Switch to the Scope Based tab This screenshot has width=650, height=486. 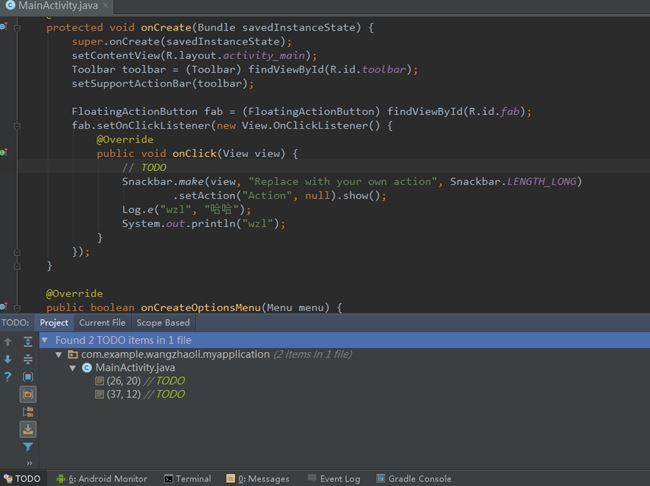[163, 323]
